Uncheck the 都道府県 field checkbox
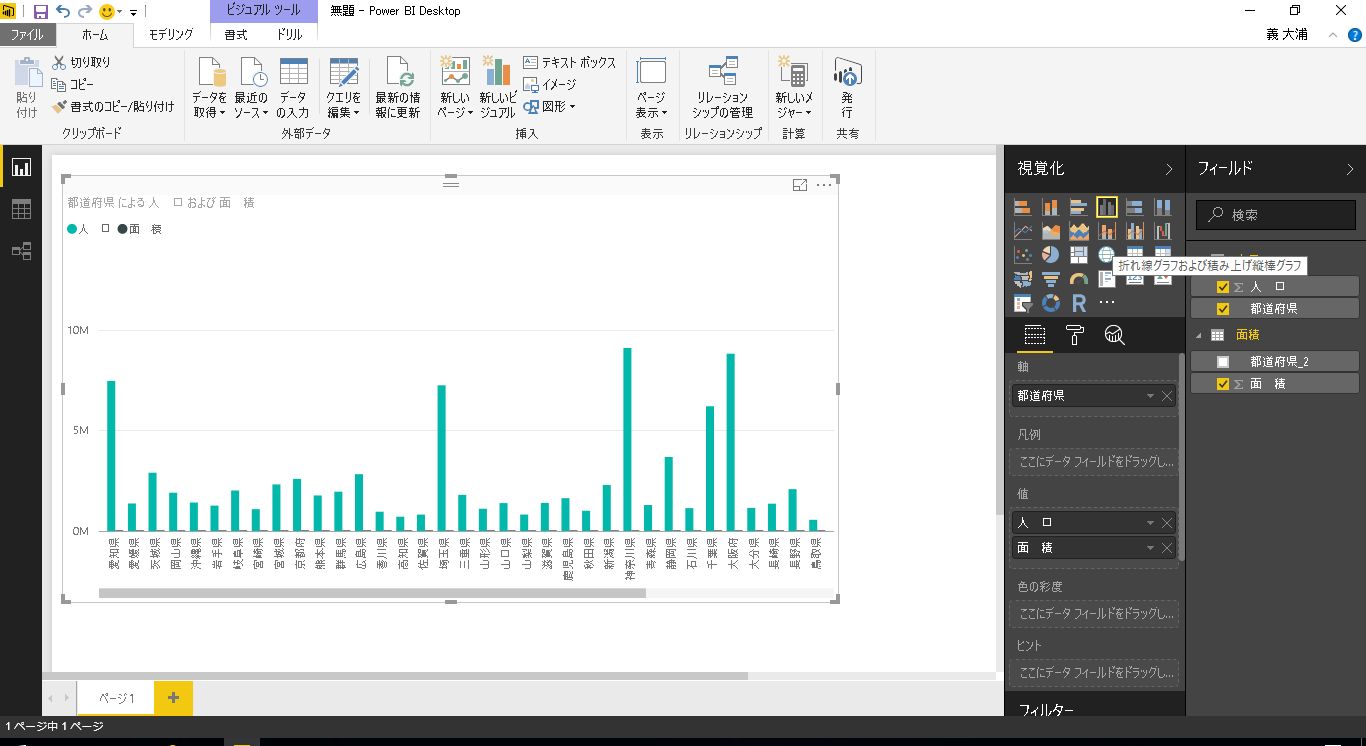This screenshot has height=746, width=1366. [1222, 309]
